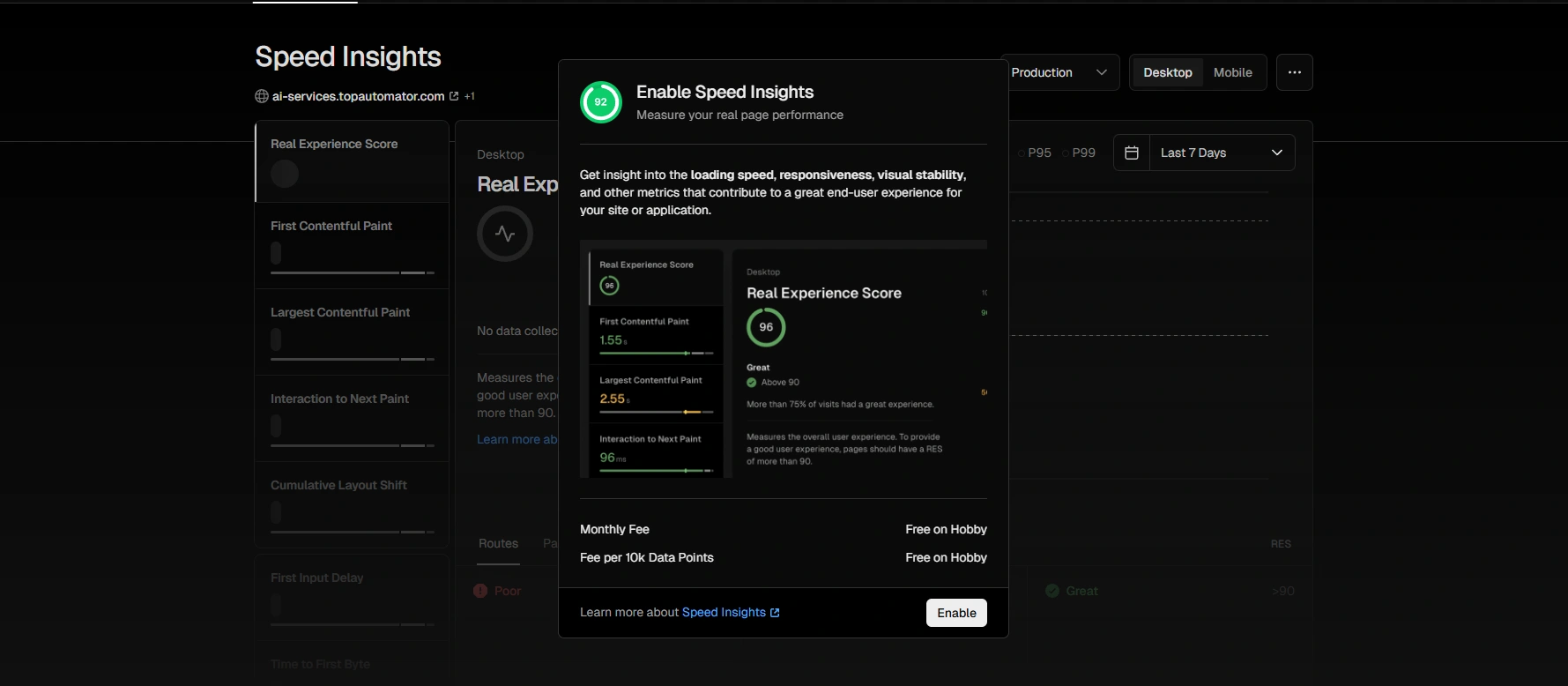Select First Input Delay metric card
Viewport: 1568px width, 686px height.
pyautogui.click(x=352, y=597)
